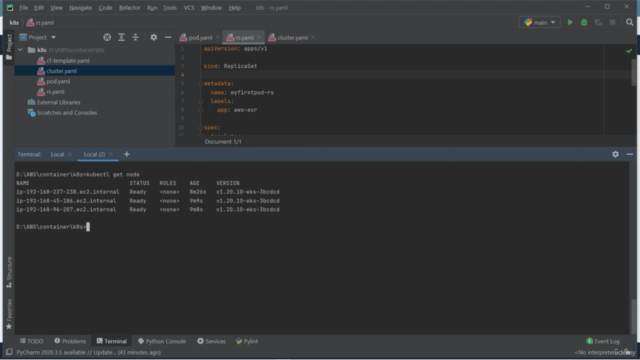
Task: Click the Stop run icon in the toolbar
Action: [x=612, y=22]
